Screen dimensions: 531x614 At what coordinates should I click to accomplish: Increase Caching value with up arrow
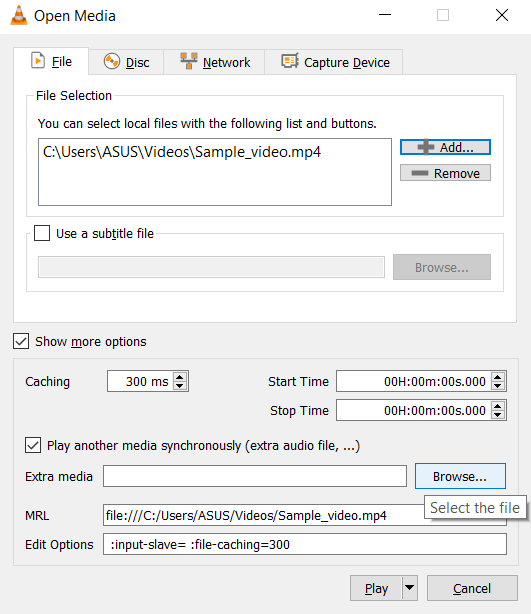[180, 377]
